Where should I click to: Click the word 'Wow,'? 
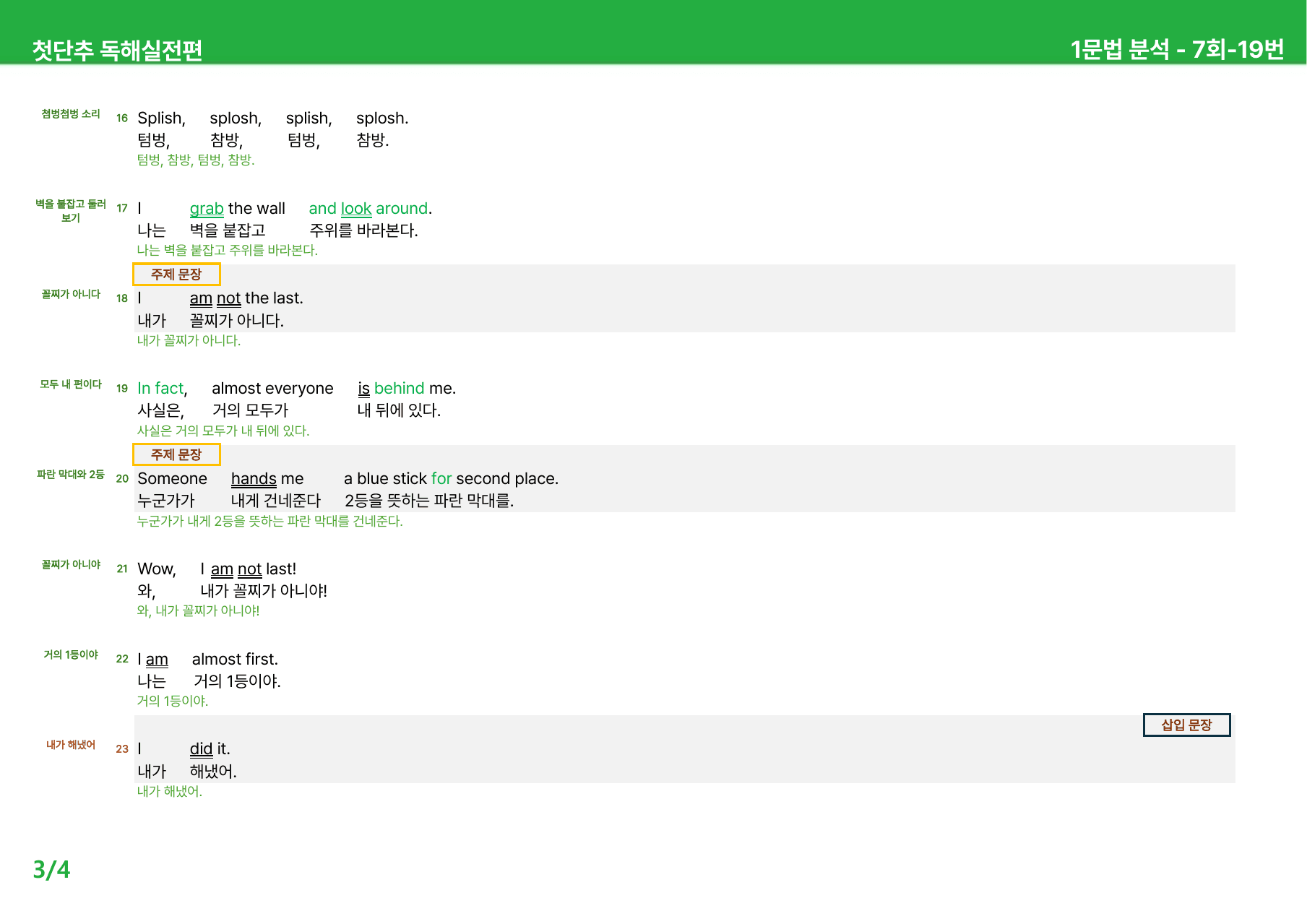[x=157, y=569]
